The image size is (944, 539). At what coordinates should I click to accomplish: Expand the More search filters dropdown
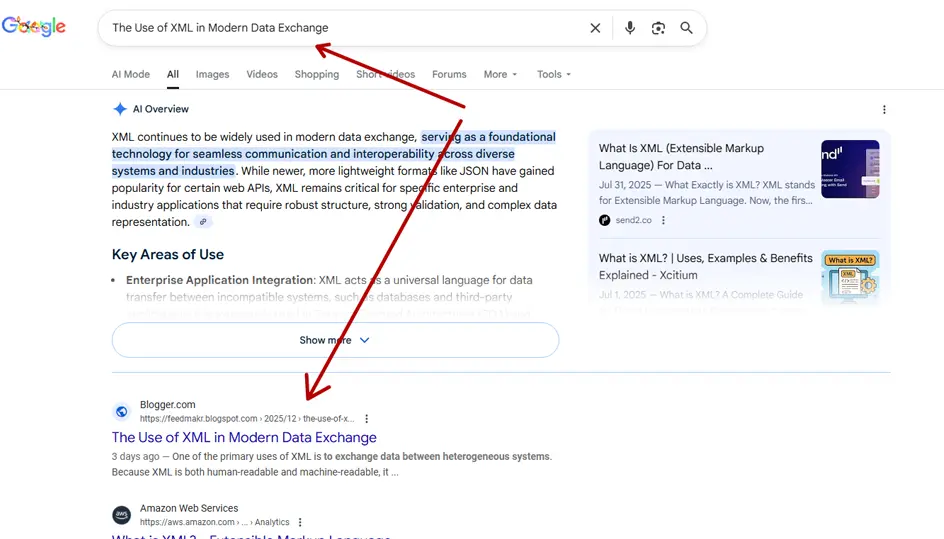click(x=500, y=74)
